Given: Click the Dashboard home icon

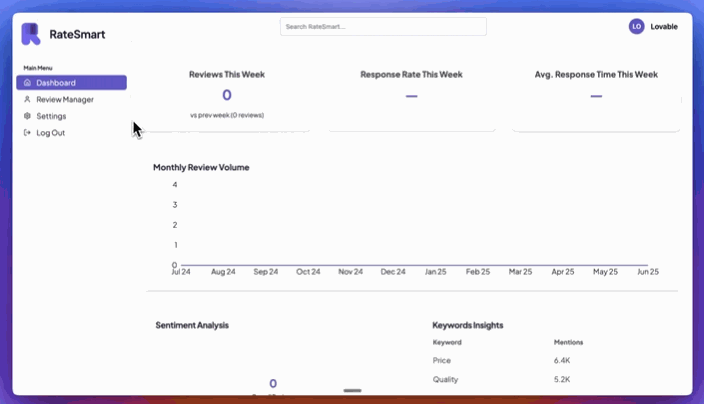Looking at the screenshot, I should point(27,83).
